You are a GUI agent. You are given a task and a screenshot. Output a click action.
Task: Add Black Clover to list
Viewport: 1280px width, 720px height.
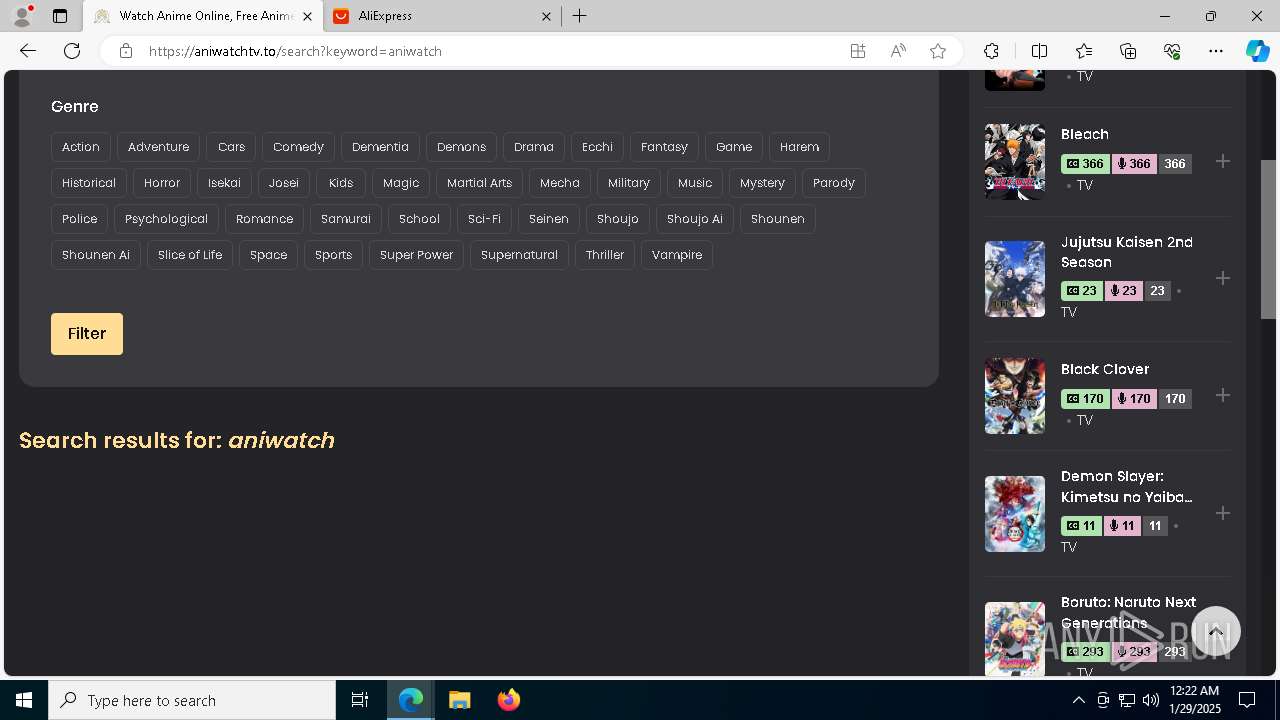click(x=1223, y=395)
